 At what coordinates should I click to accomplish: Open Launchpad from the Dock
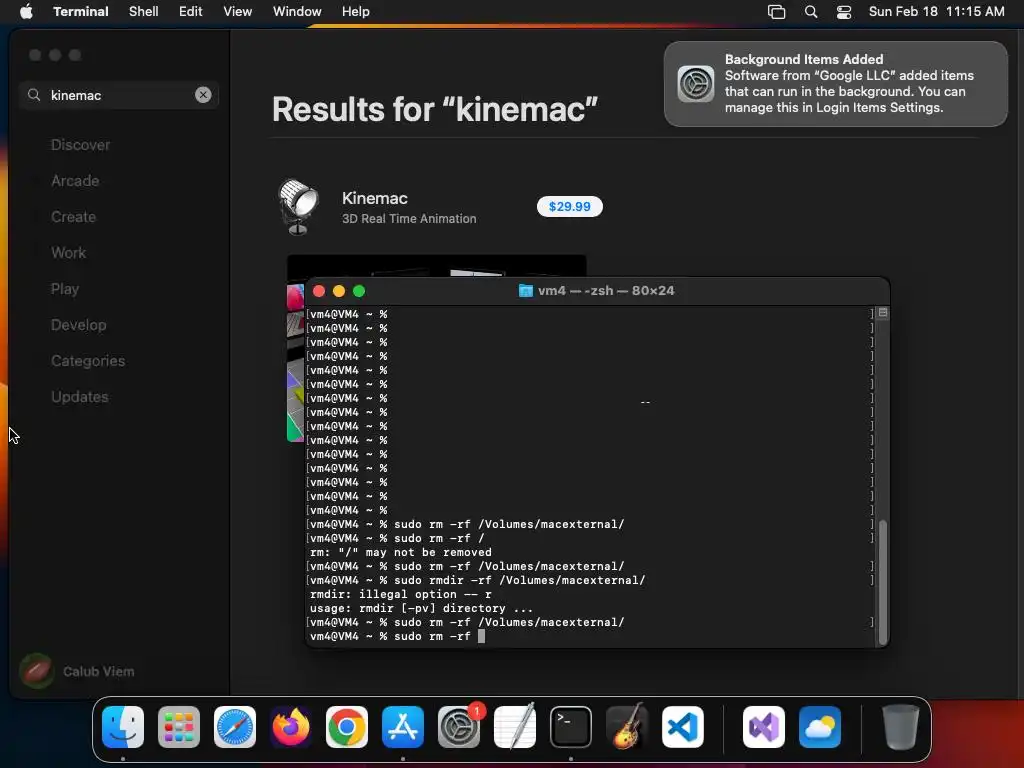point(179,727)
